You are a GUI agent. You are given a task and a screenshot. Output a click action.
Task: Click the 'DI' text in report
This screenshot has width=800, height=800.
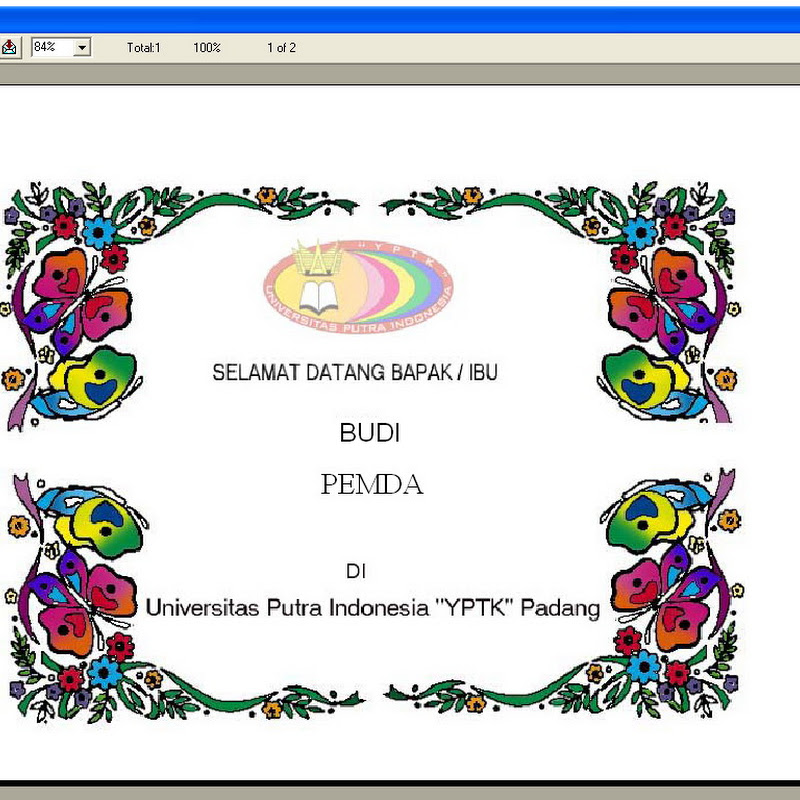[x=356, y=571]
